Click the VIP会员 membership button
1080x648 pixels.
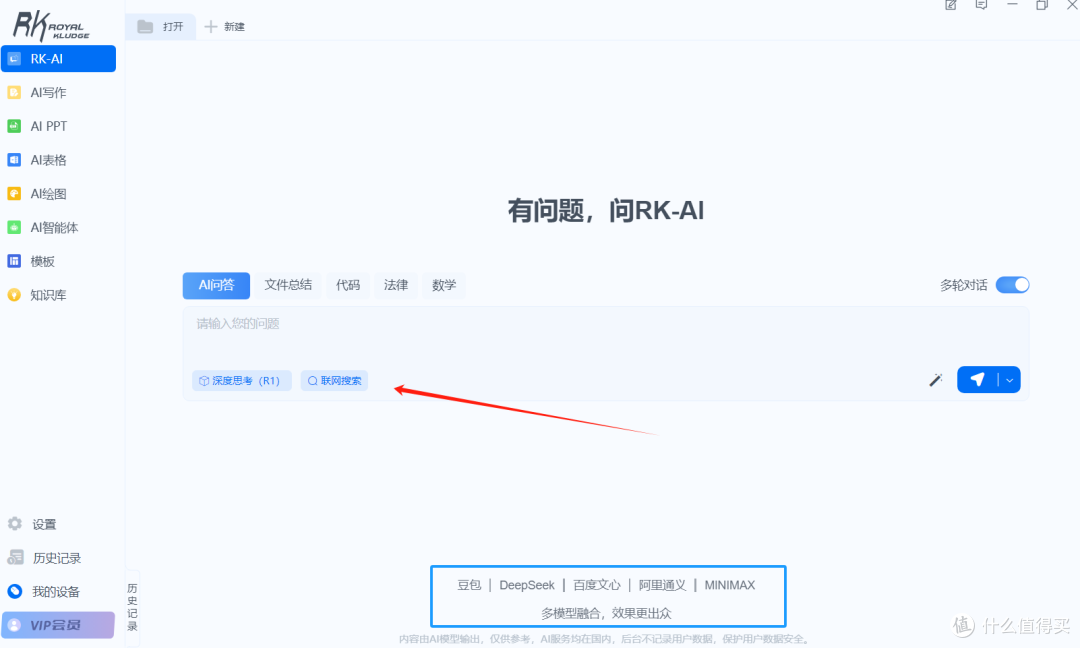point(58,625)
